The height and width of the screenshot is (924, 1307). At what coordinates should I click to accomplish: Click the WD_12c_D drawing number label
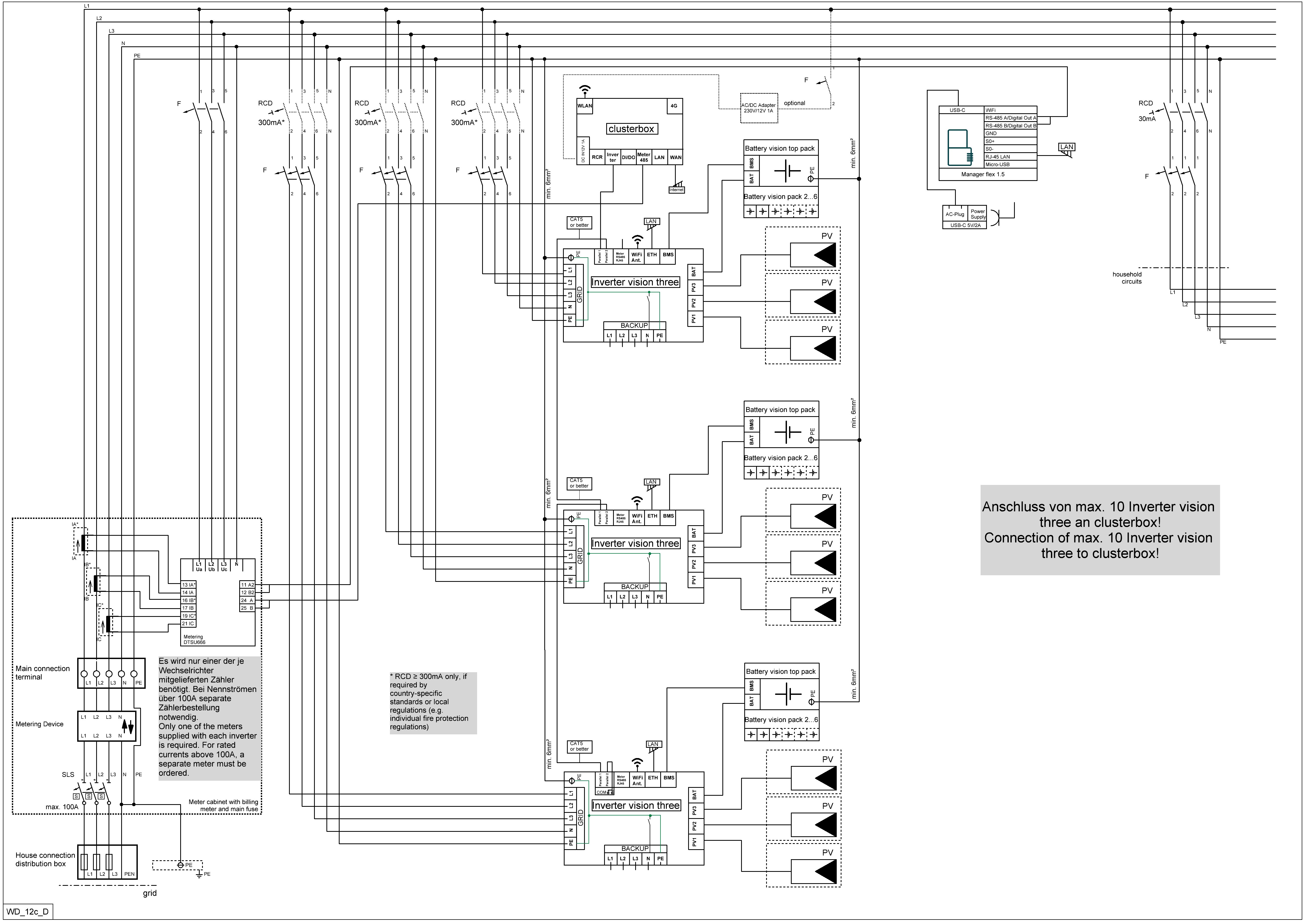click(27, 911)
